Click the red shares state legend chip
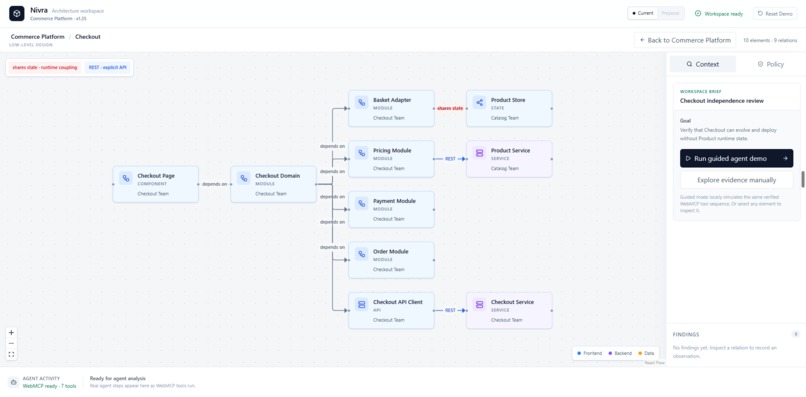 click(x=45, y=67)
